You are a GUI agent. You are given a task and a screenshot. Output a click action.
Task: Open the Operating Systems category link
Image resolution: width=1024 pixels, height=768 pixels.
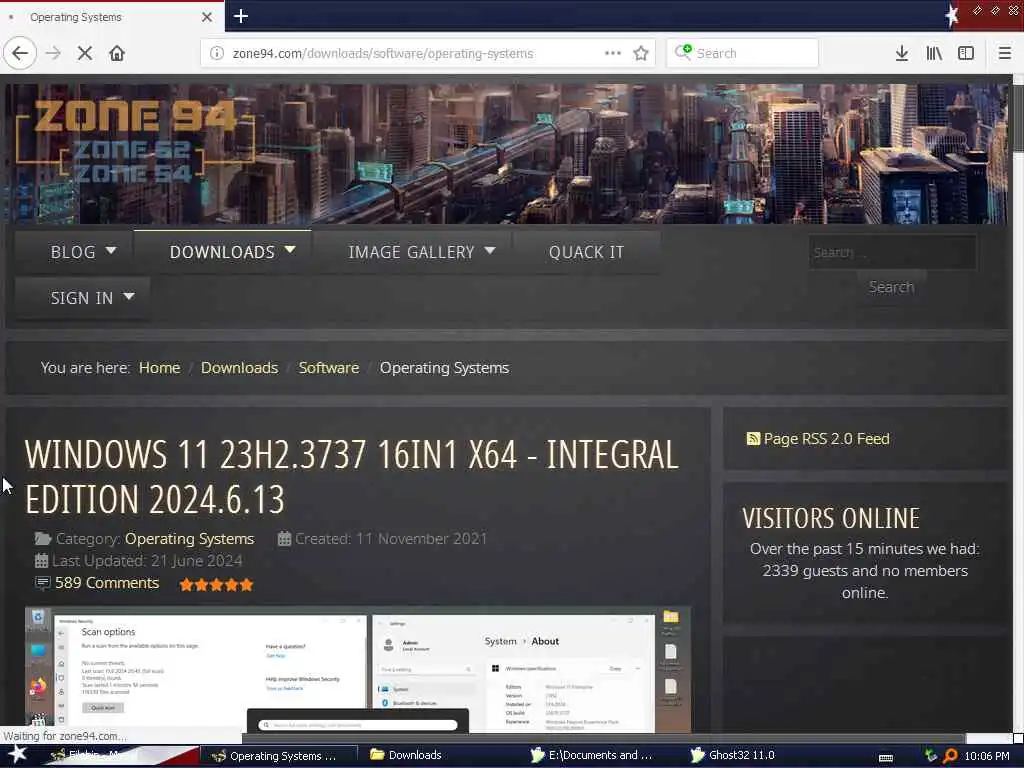coord(189,539)
